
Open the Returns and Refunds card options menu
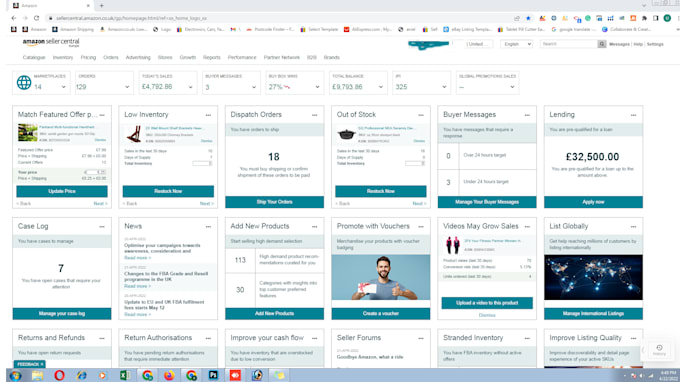[x=102, y=338]
